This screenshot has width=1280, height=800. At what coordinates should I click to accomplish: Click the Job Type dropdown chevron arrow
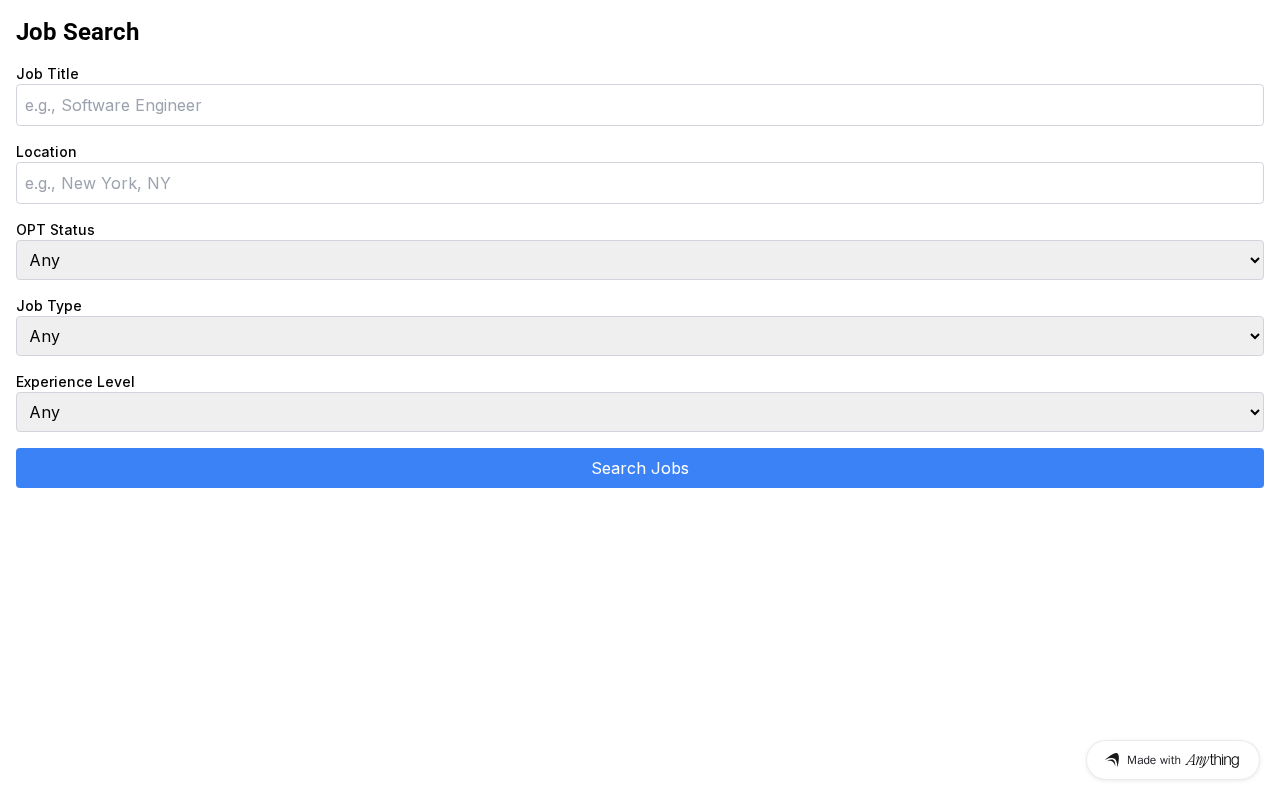point(1255,336)
